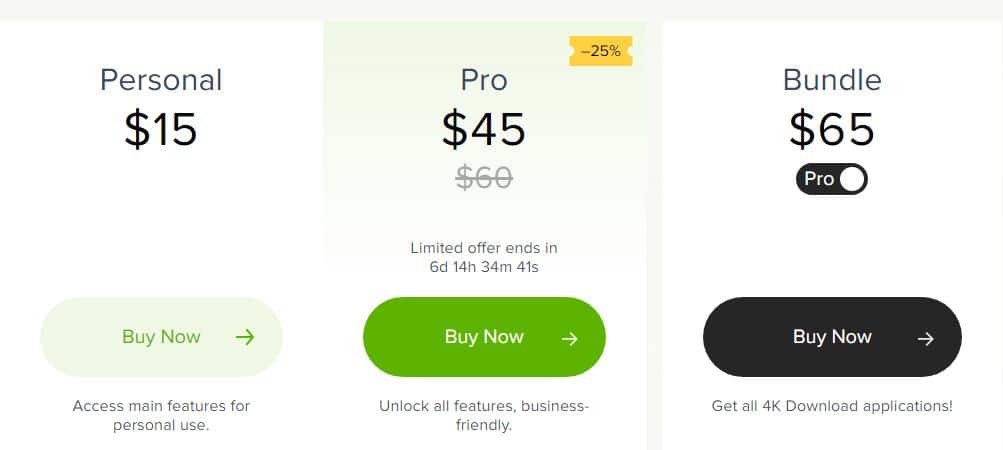Click the 'Limited offer ends in' label
Screen dimensions: 1003x450
(484, 247)
